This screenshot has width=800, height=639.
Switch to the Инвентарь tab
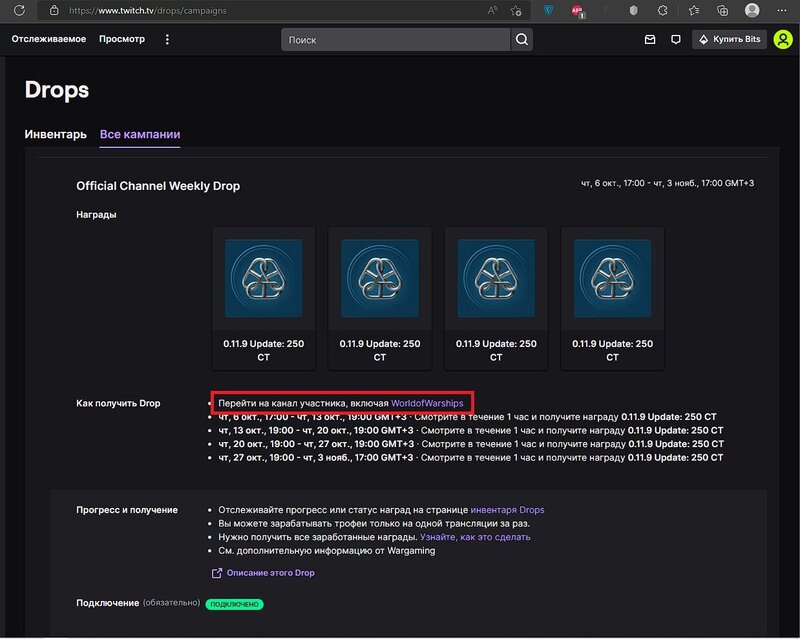click(x=56, y=134)
